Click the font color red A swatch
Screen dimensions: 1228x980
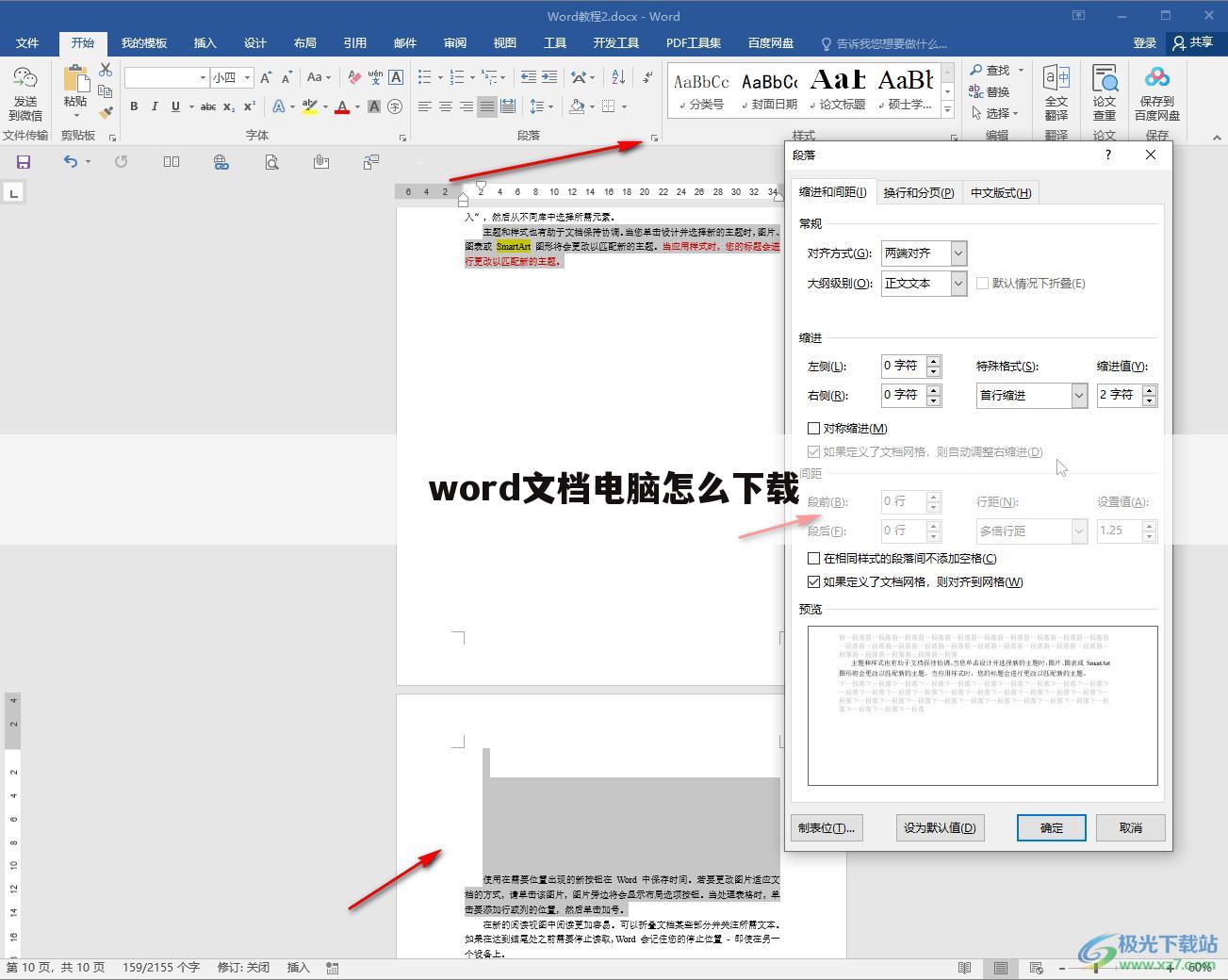342,106
